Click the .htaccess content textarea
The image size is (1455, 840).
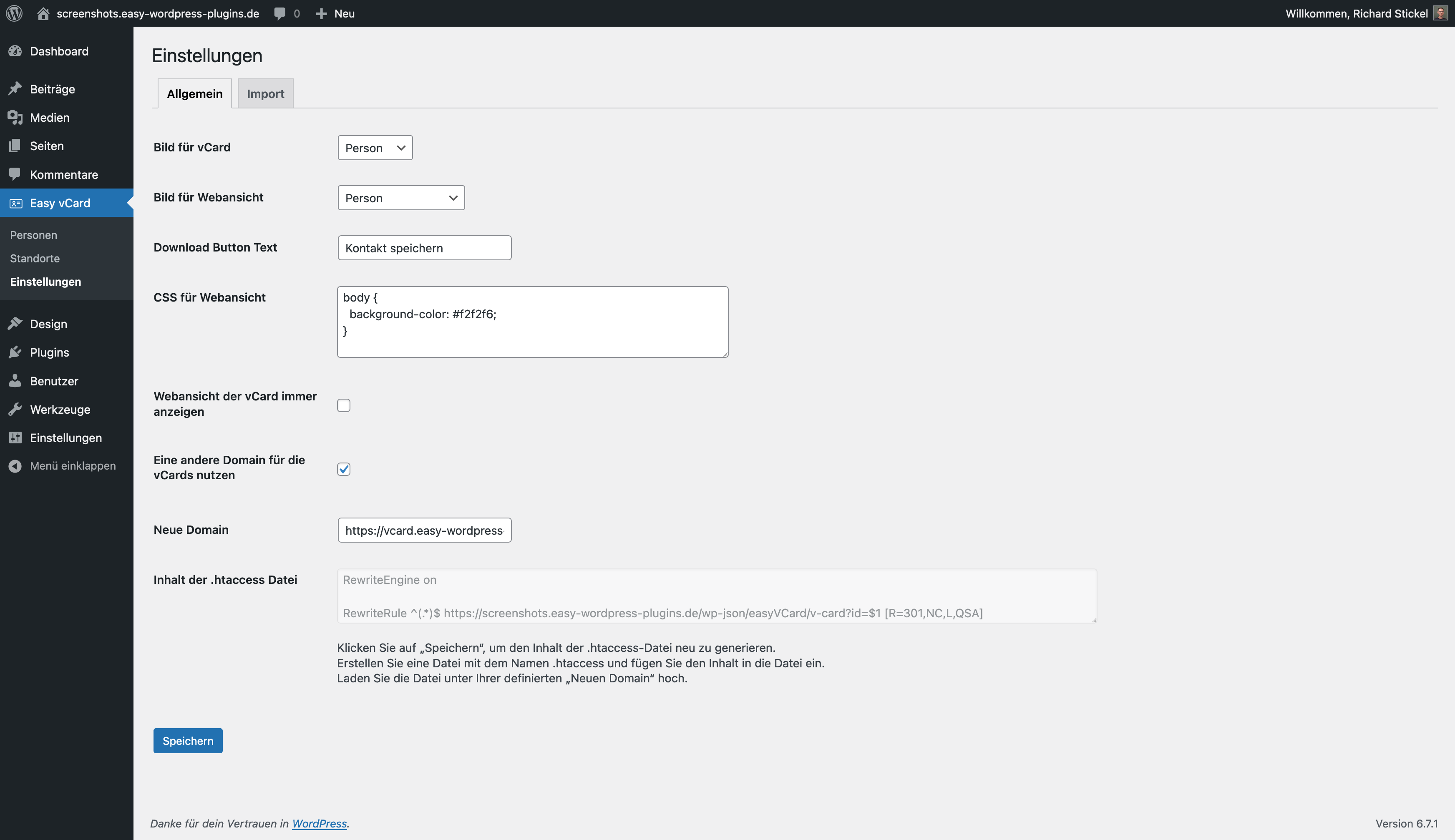click(x=717, y=596)
